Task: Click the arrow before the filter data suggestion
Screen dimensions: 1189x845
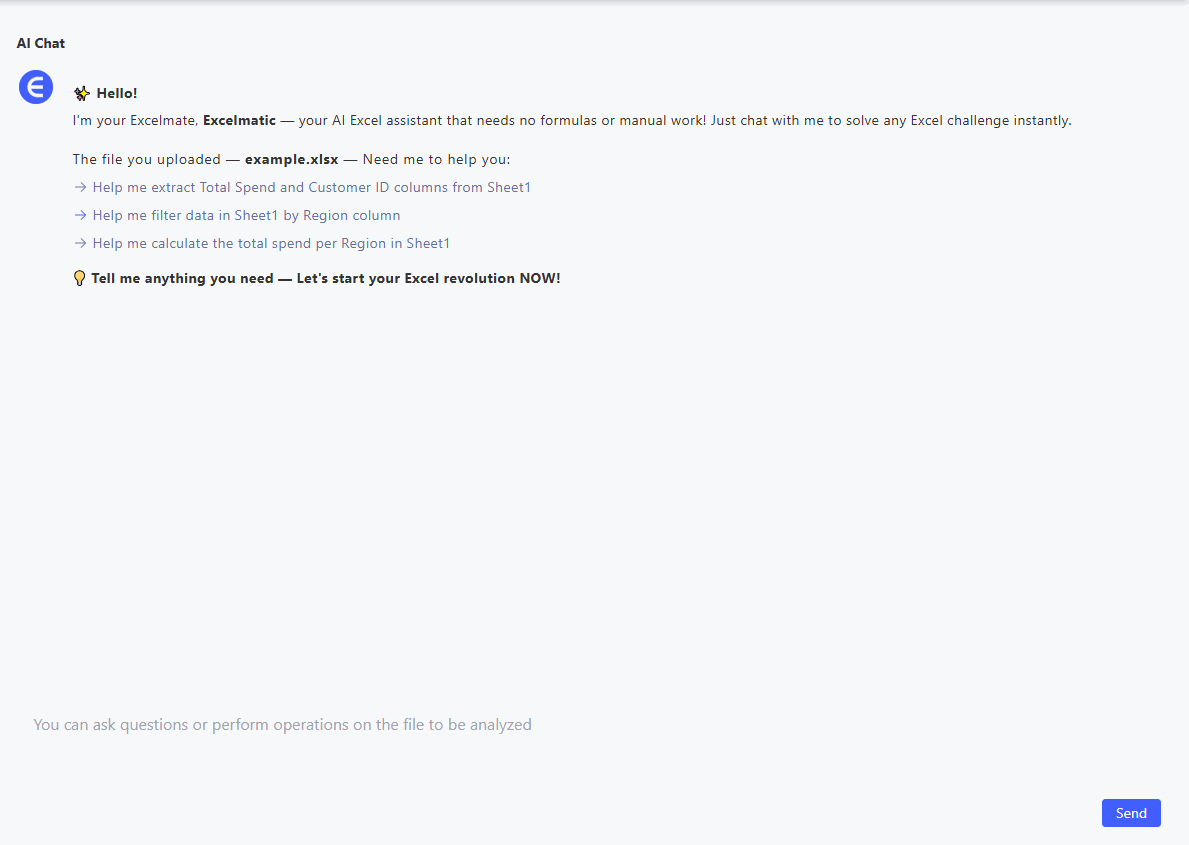Action: 80,215
